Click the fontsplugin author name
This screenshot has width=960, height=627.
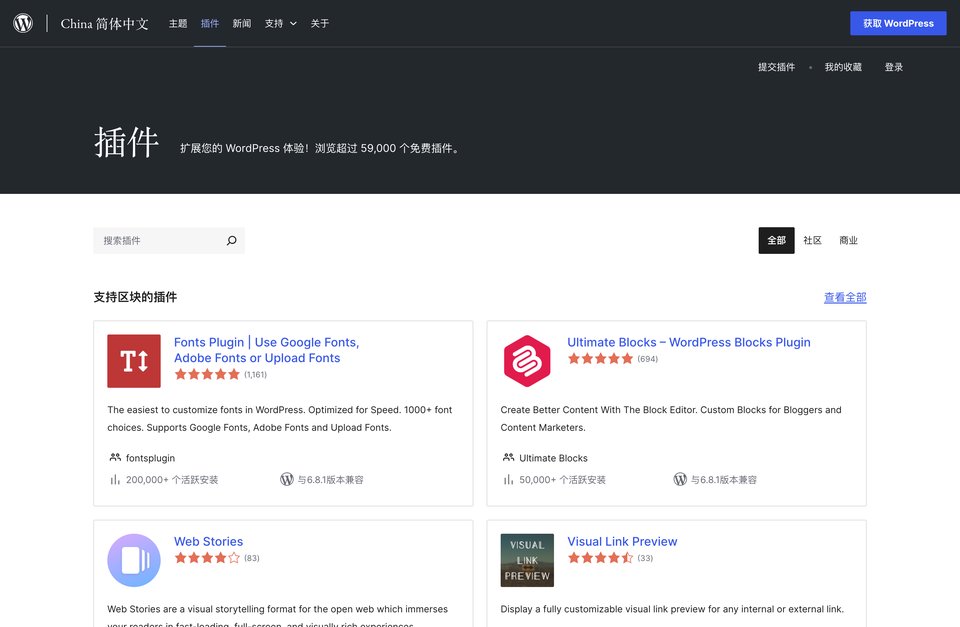click(150, 458)
